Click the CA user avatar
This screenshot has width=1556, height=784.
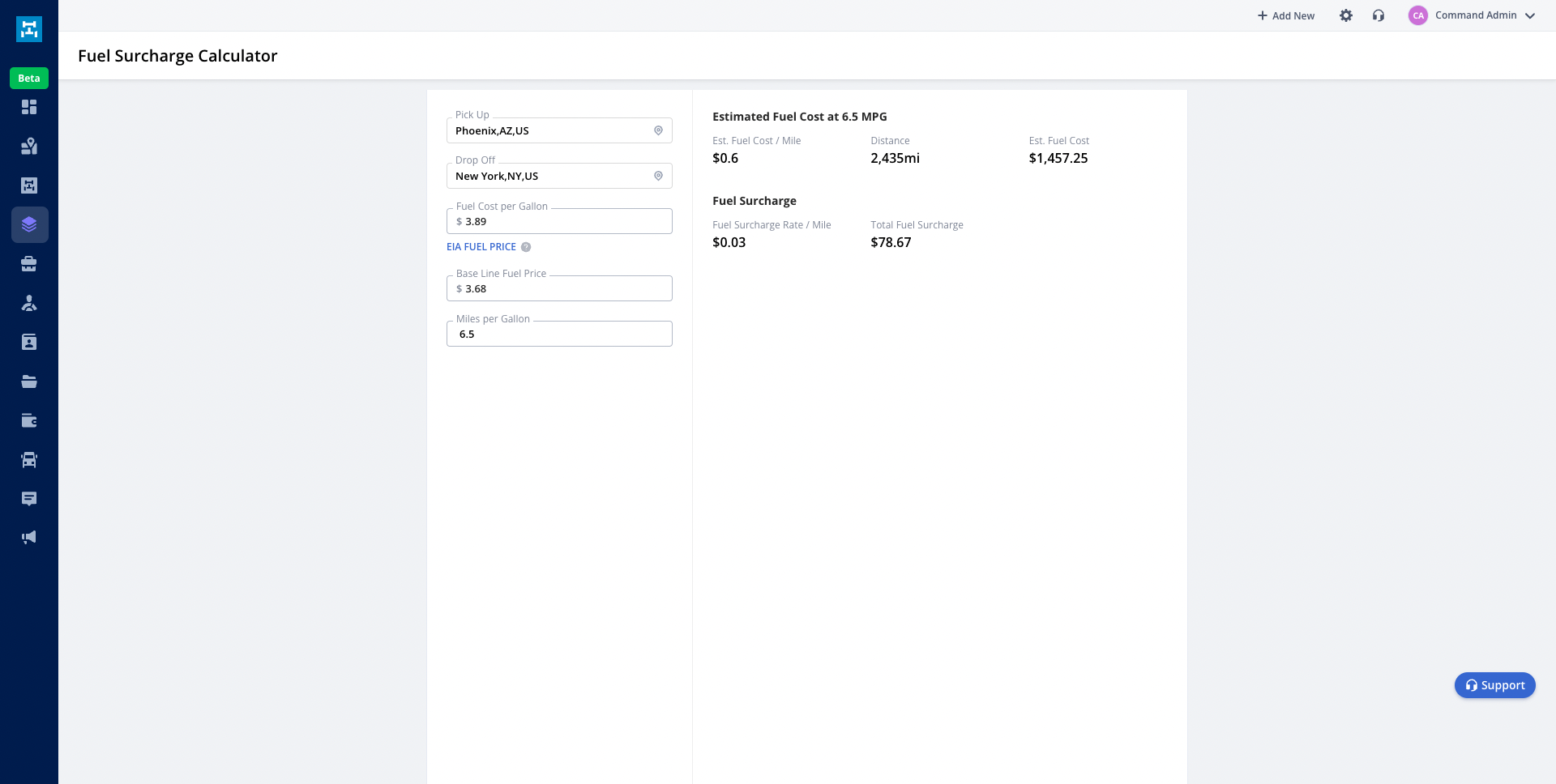(x=1418, y=15)
